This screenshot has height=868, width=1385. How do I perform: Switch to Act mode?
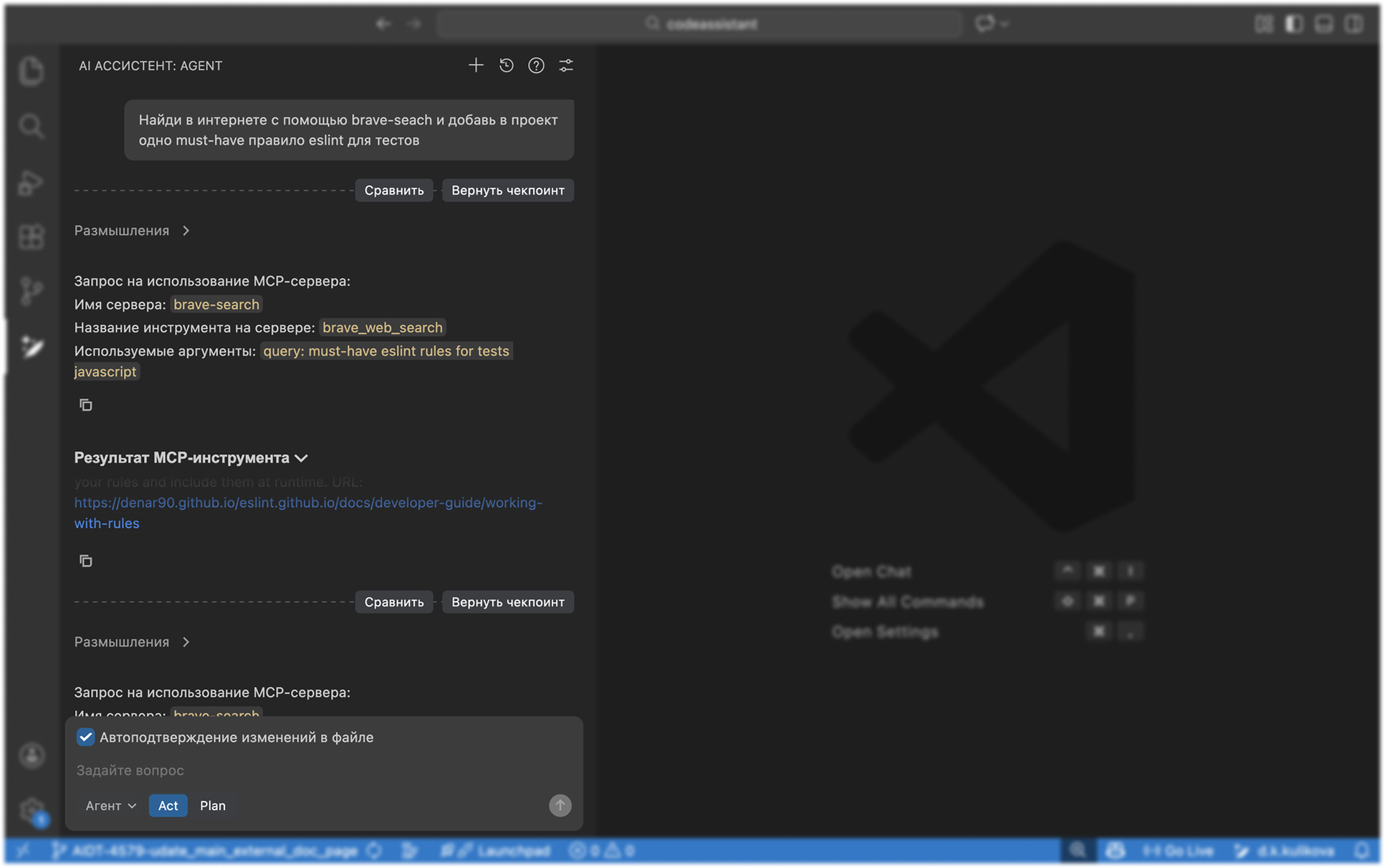[x=168, y=806]
